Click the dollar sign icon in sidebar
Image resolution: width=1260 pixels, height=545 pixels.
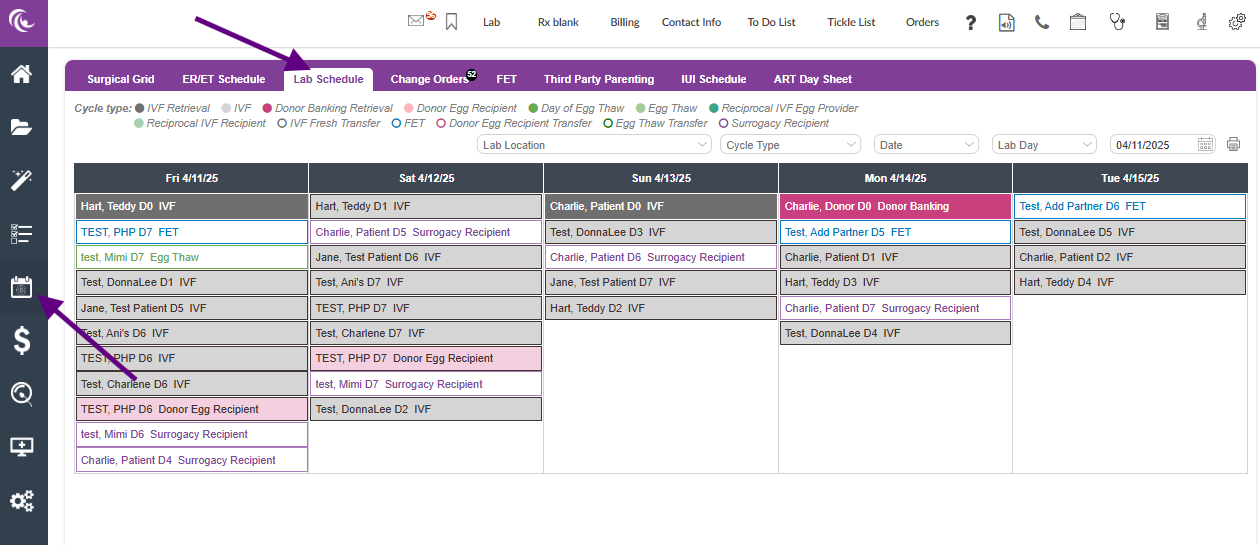coord(22,341)
